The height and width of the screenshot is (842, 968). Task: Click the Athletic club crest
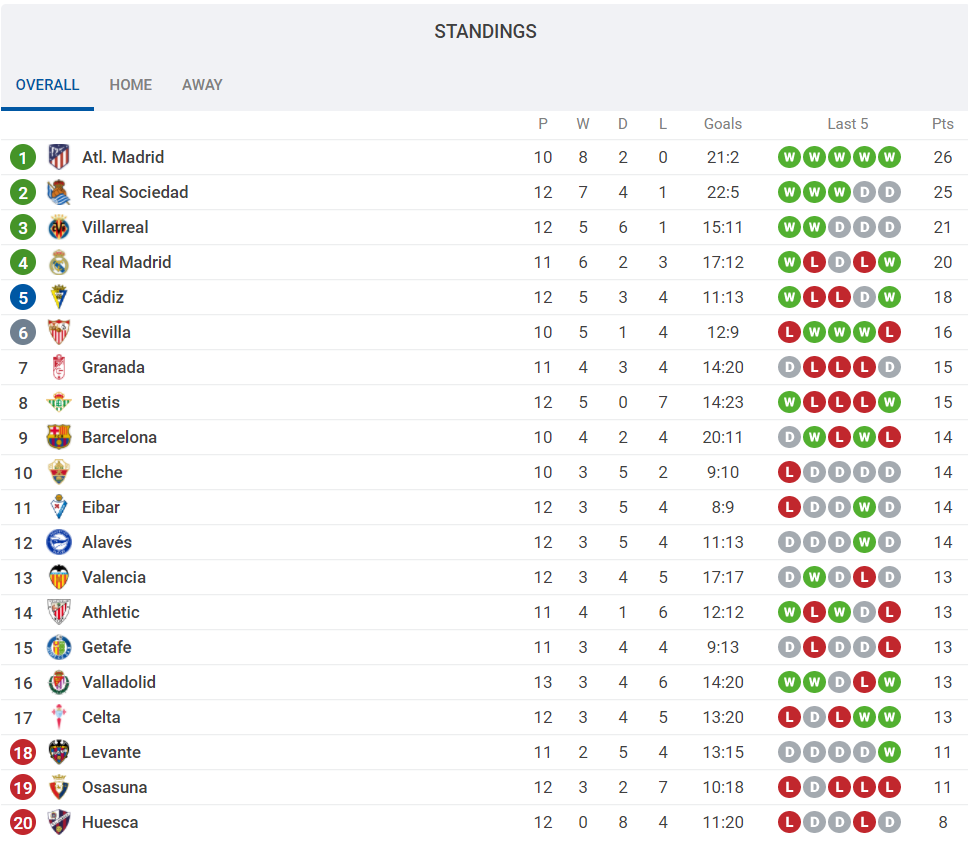coord(59,612)
